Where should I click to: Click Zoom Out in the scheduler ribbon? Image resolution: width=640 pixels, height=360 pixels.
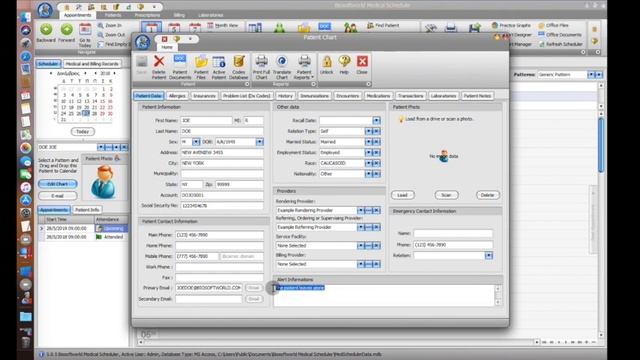click(111, 35)
